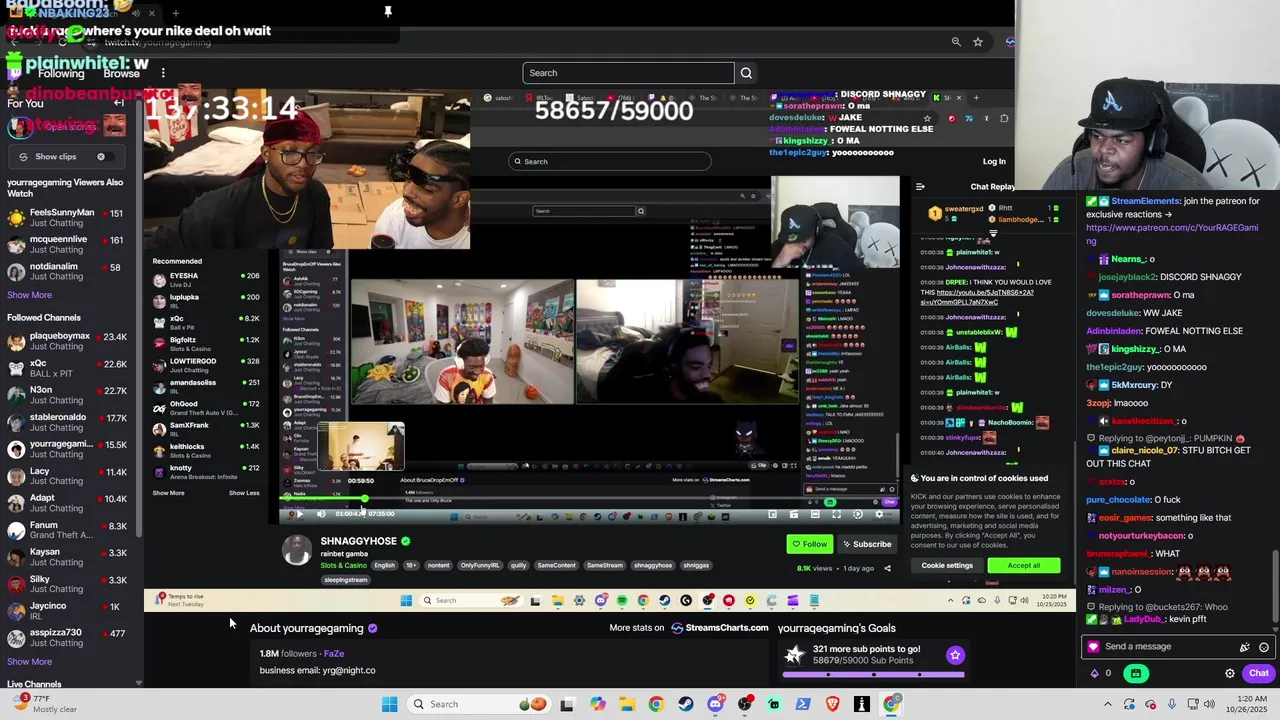Open the Following tab
Image resolution: width=1280 pixels, height=720 pixels.
(61, 74)
